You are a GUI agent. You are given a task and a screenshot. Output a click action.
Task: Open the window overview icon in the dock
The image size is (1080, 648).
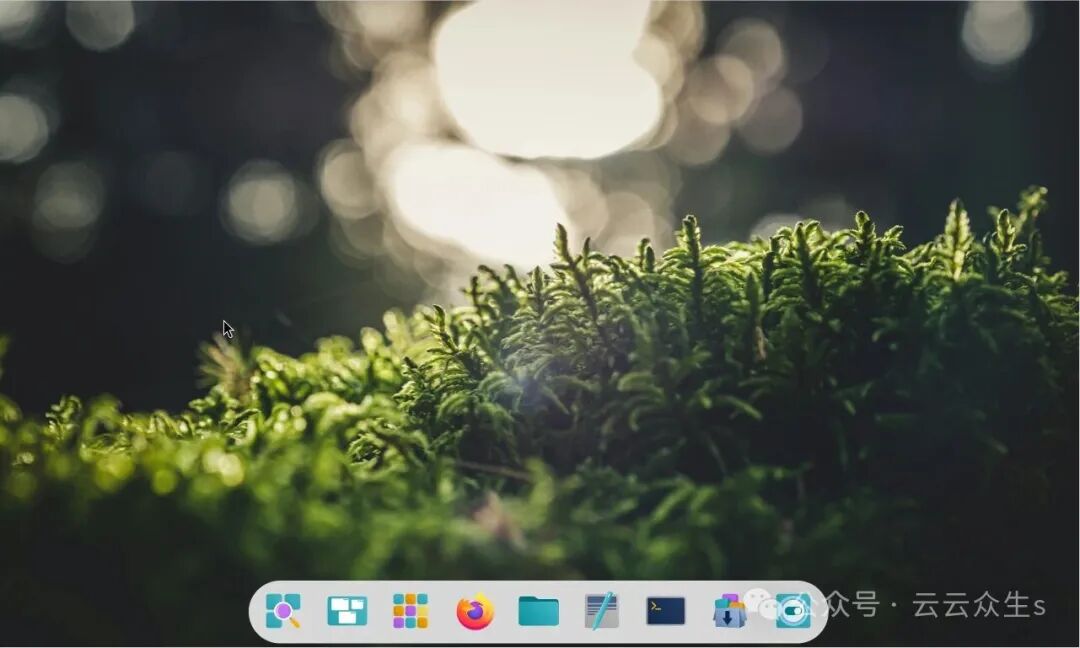point(346,611)
